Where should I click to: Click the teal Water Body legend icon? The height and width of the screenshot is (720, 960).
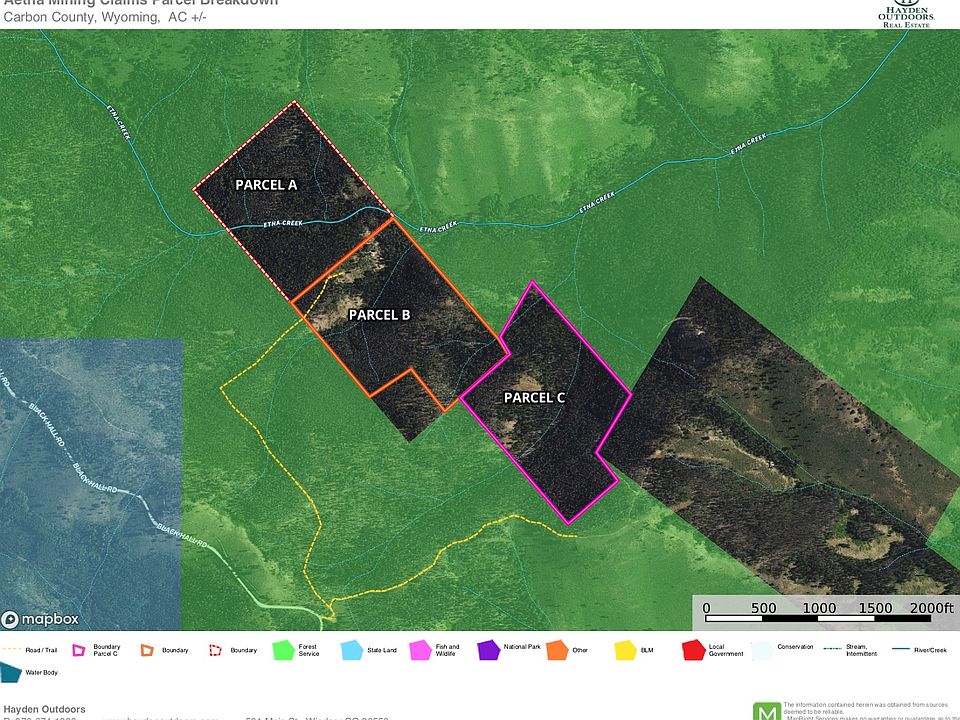[11, 675]
